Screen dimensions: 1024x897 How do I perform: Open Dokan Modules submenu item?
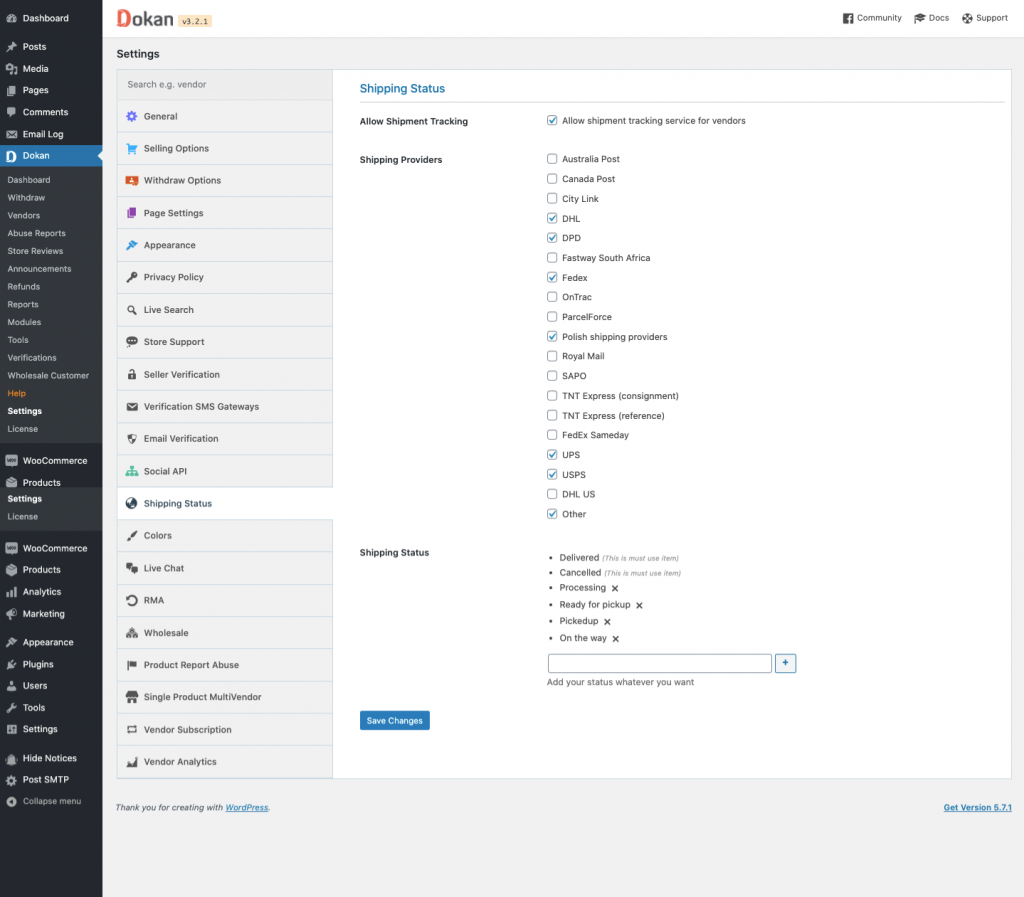click(x=24, y=322)
